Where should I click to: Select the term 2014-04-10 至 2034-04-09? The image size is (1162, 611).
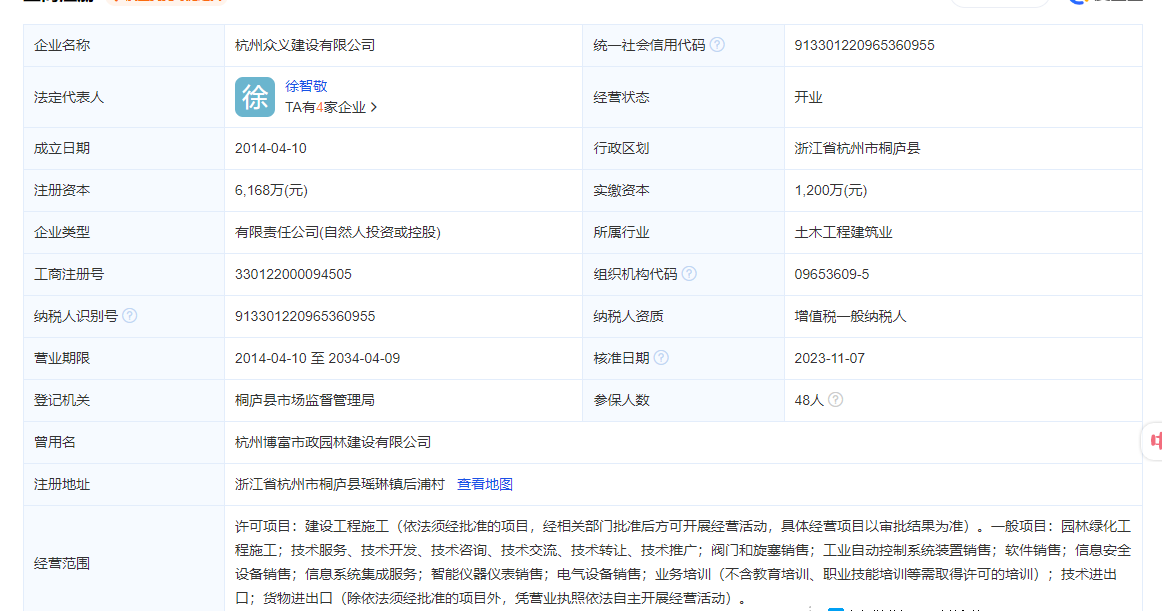tap(317, 358)
